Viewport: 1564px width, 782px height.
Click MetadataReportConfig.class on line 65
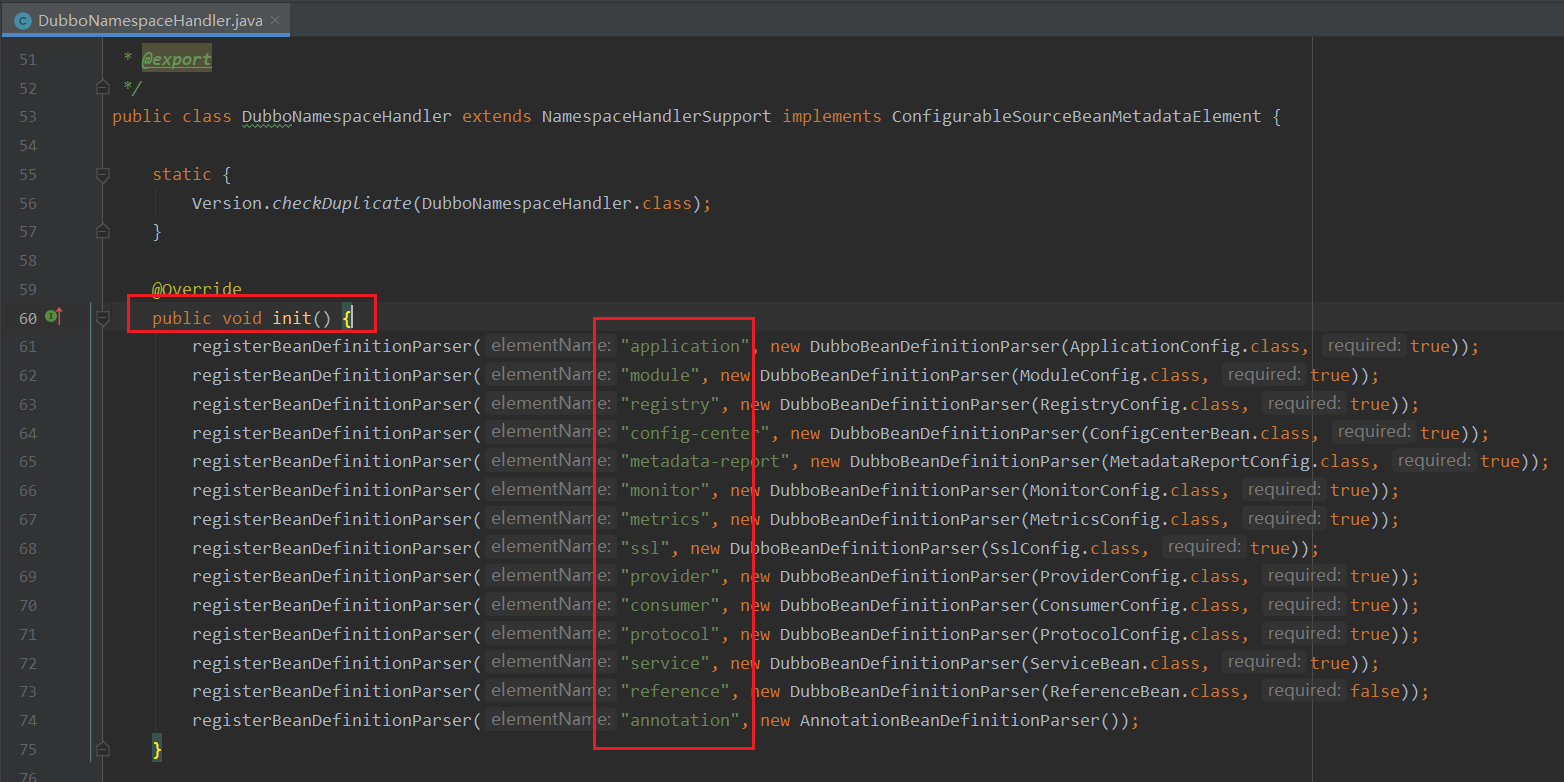point(1240,461)
